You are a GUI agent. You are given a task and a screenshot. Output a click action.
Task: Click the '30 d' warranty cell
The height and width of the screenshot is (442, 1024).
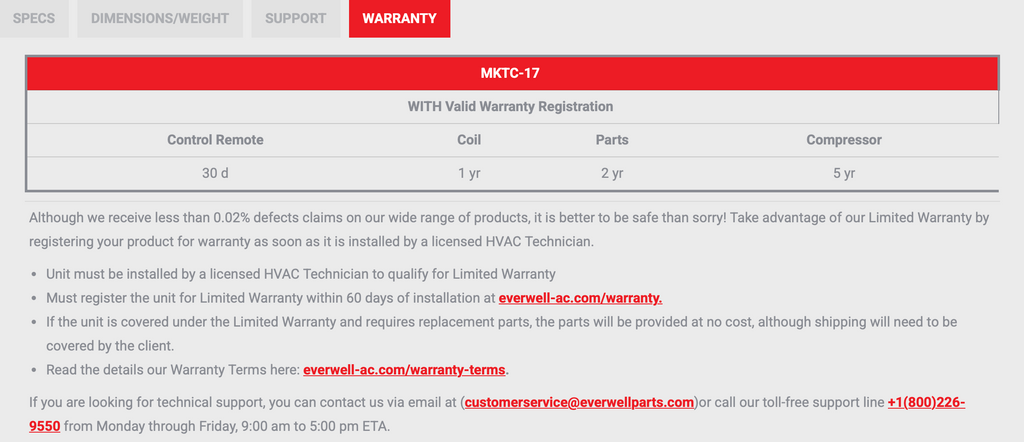[x=215, y=173]
